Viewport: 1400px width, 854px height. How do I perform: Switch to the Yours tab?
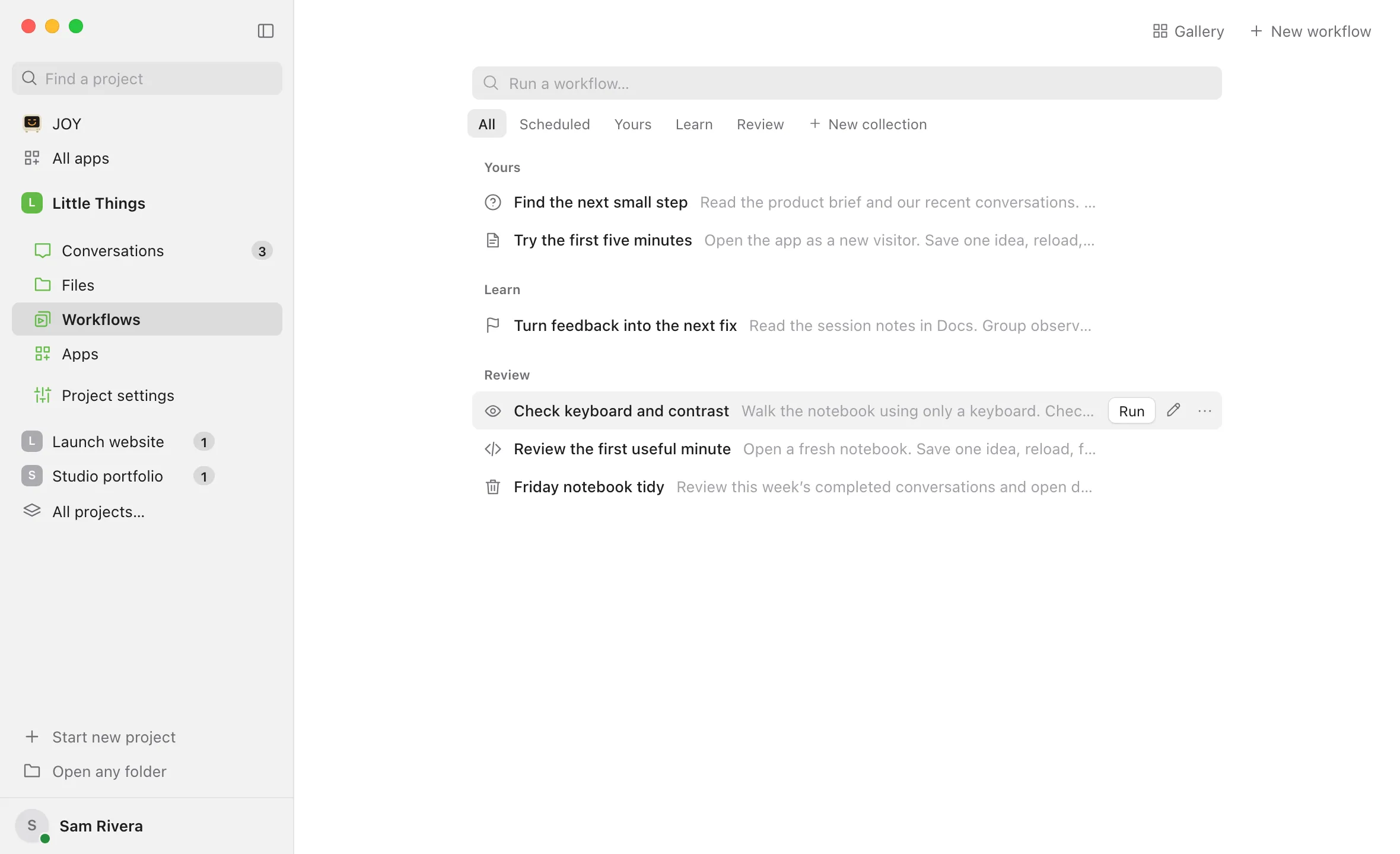[x=632, y=123]
